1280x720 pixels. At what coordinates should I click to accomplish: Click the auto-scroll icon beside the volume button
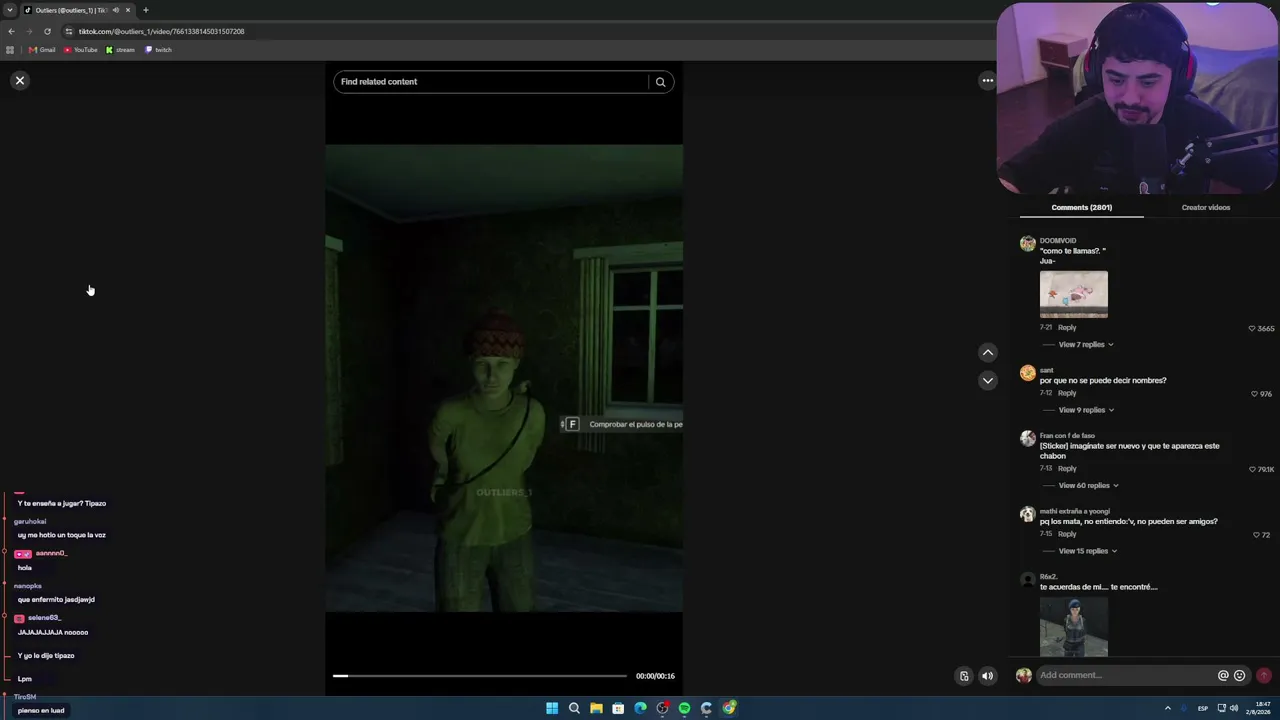[x=964, y=676]
